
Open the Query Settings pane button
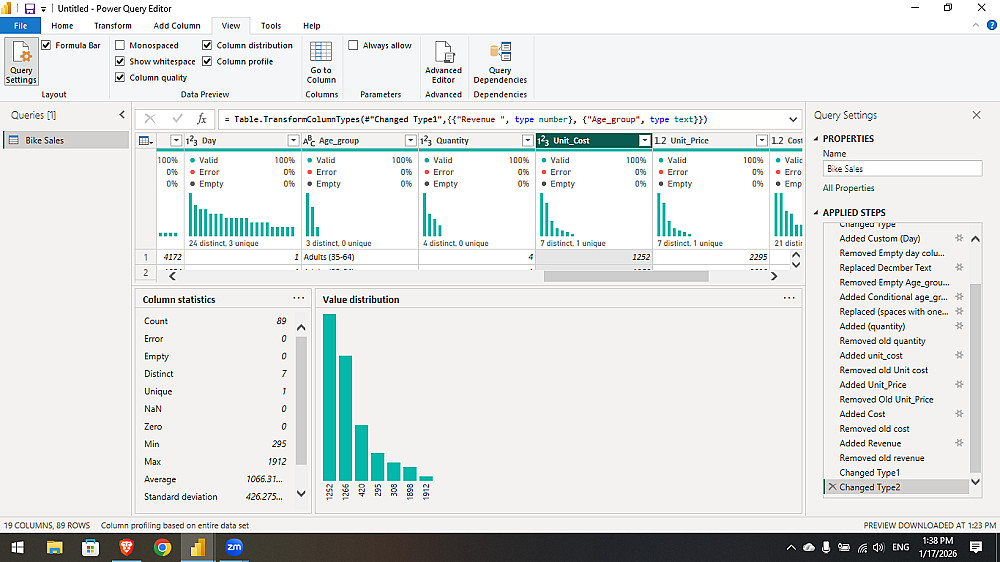21,61
